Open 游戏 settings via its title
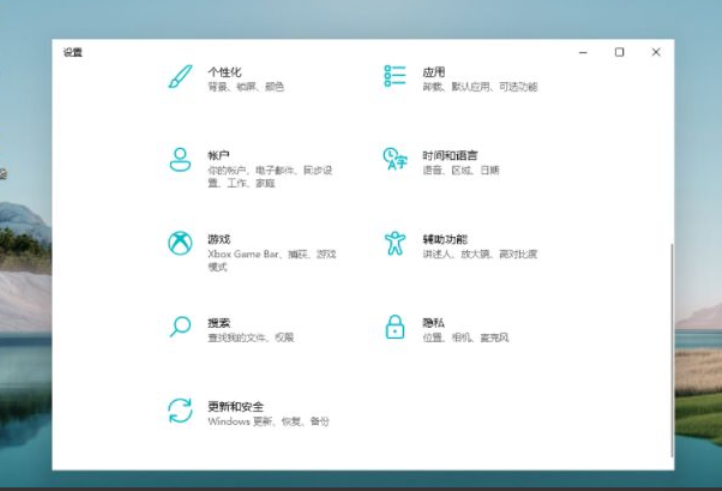The height and width of the screenshot is (491, 722). (x=219, y=240)
